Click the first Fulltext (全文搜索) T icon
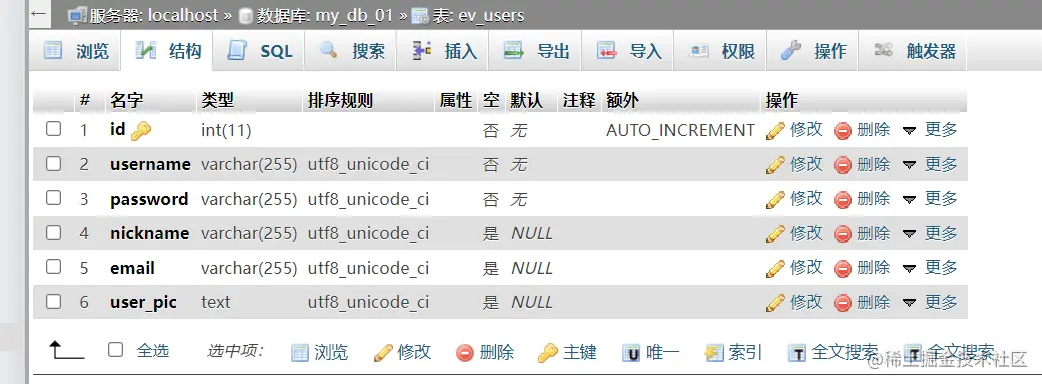Image resolution: width=1042 pixels, height=384 pixels. [797, 353]
